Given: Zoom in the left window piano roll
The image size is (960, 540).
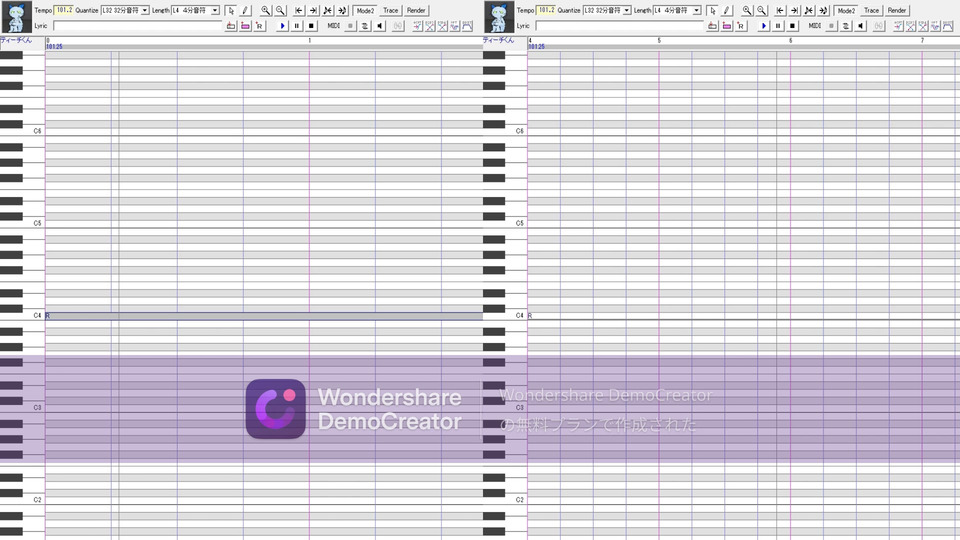Looking at the screenshot, I should point(265,10).
